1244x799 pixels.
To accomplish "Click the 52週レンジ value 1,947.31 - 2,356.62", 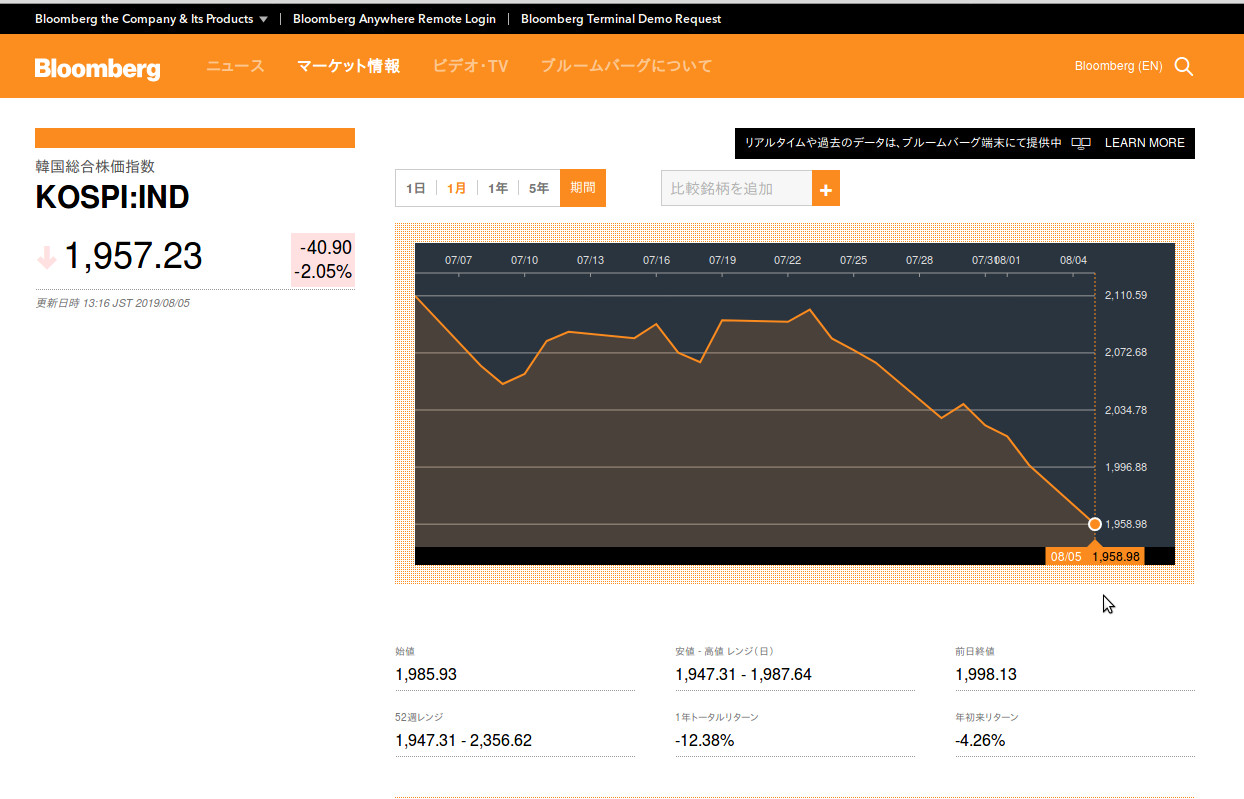I will point(463,740).
